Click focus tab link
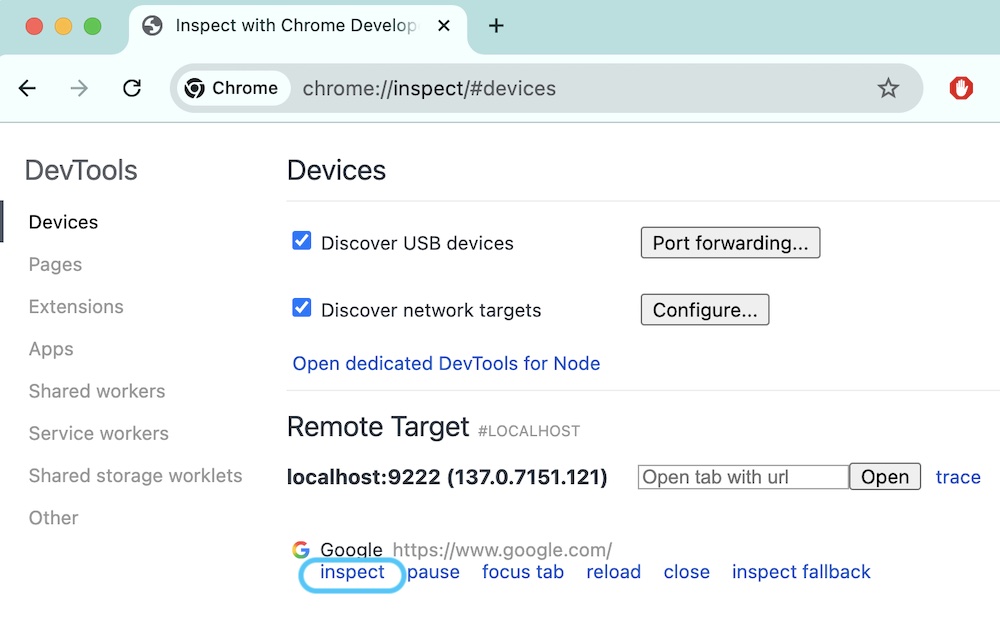1000x622 pixels. 523,572
